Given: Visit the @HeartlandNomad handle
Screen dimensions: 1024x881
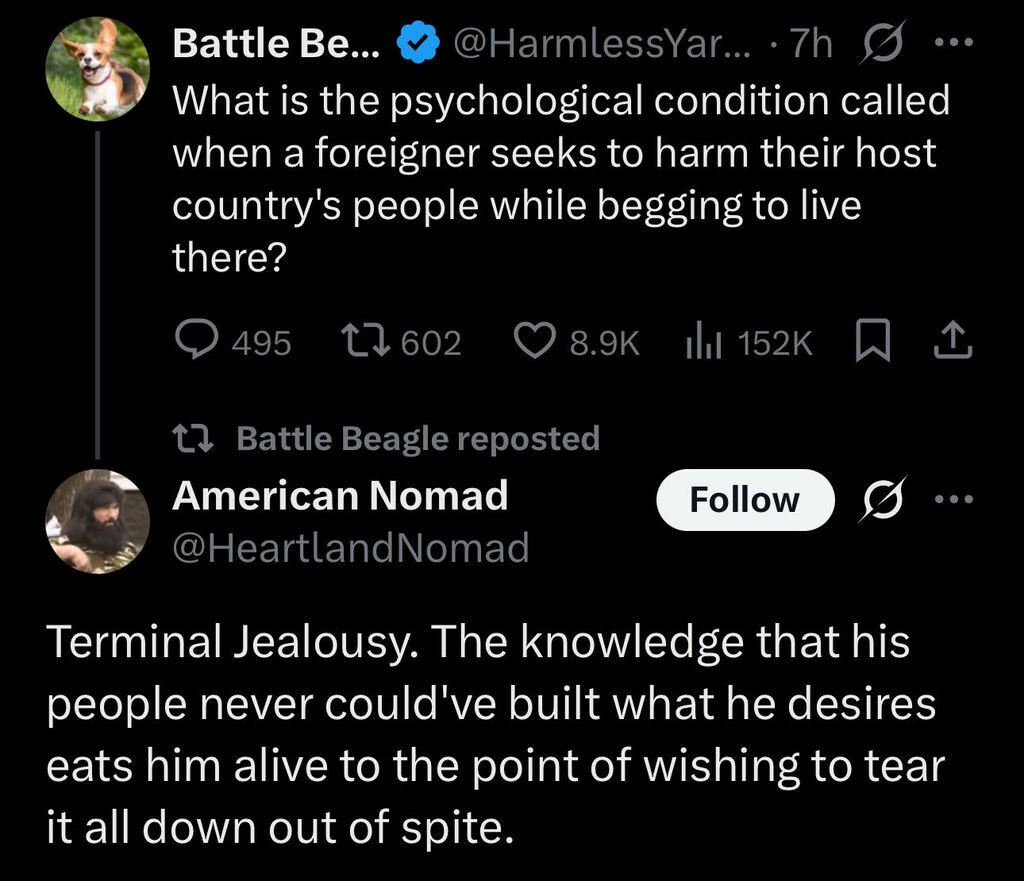Looking at the screenshot, I should click(x=350, y=547).
